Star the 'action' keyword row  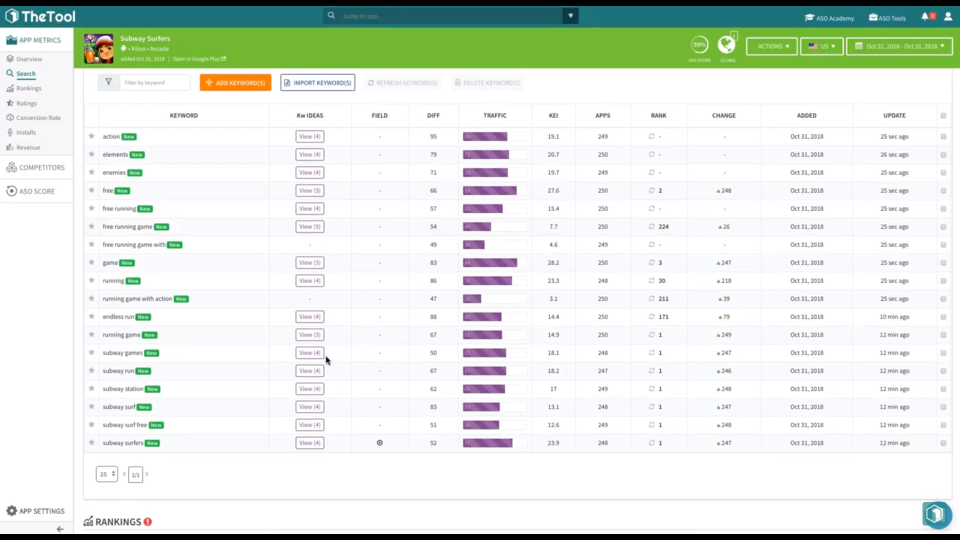(x=92, y=136)
